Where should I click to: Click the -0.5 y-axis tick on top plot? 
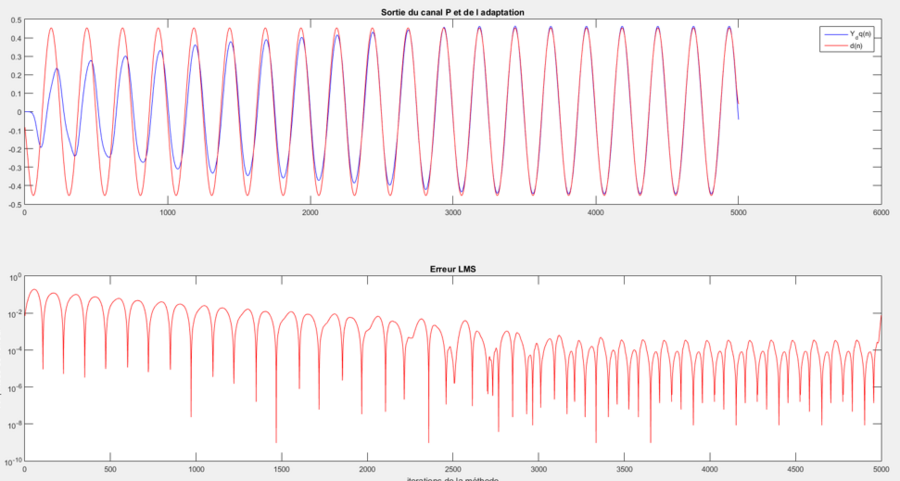[x=12, y=204]
